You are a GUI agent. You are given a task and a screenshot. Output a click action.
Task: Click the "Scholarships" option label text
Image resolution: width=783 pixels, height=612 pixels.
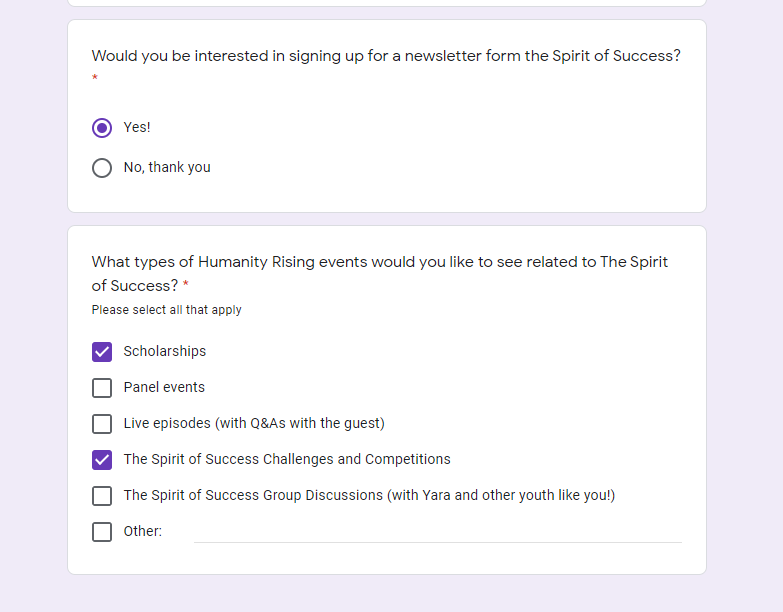[165, 352]
